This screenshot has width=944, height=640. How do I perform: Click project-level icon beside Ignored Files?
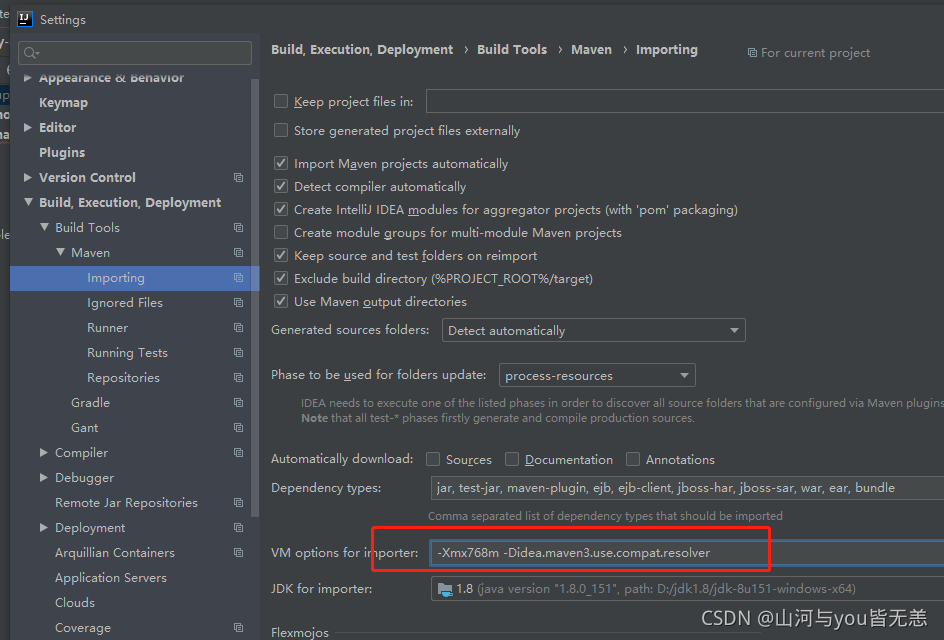tap(238, 303)
